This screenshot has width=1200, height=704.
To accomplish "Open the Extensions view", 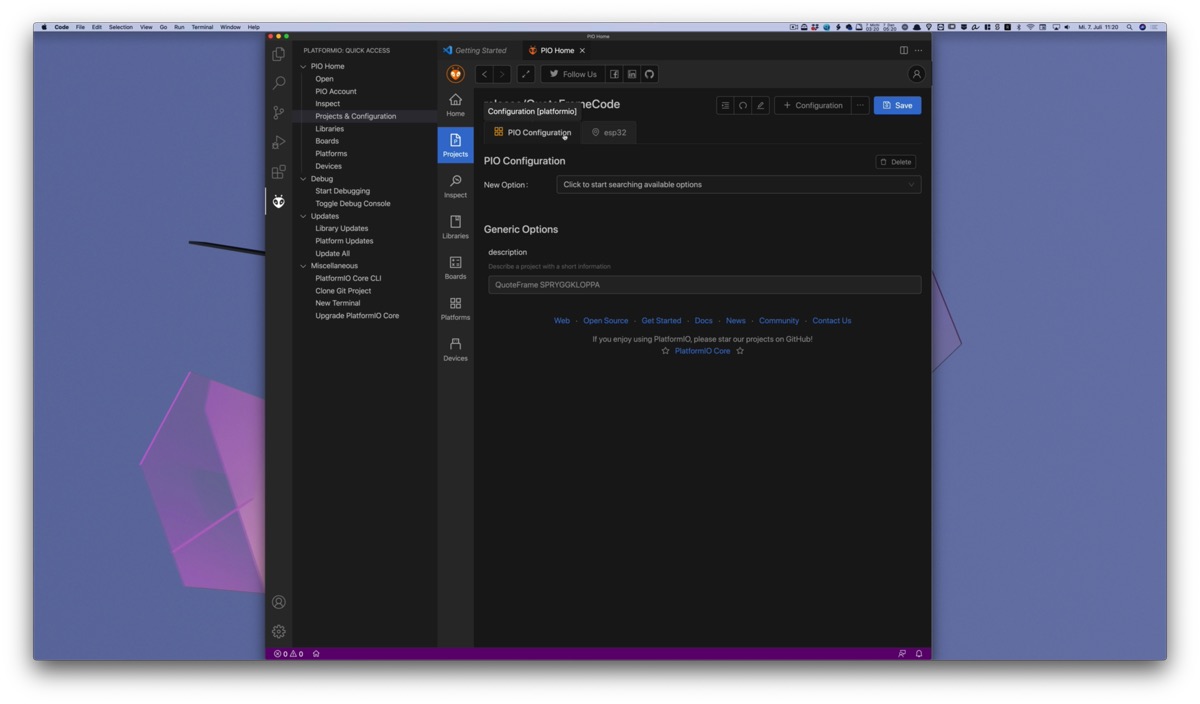I will coord(279,172).
